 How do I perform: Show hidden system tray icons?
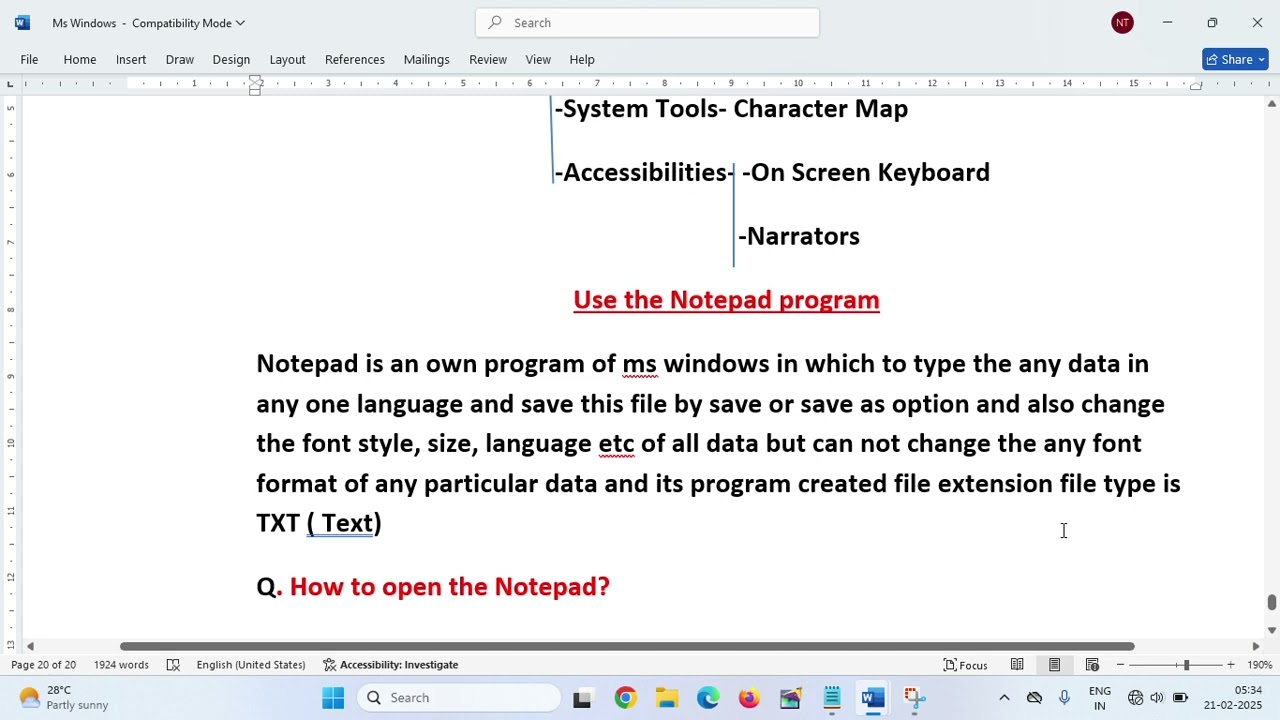1004,698
